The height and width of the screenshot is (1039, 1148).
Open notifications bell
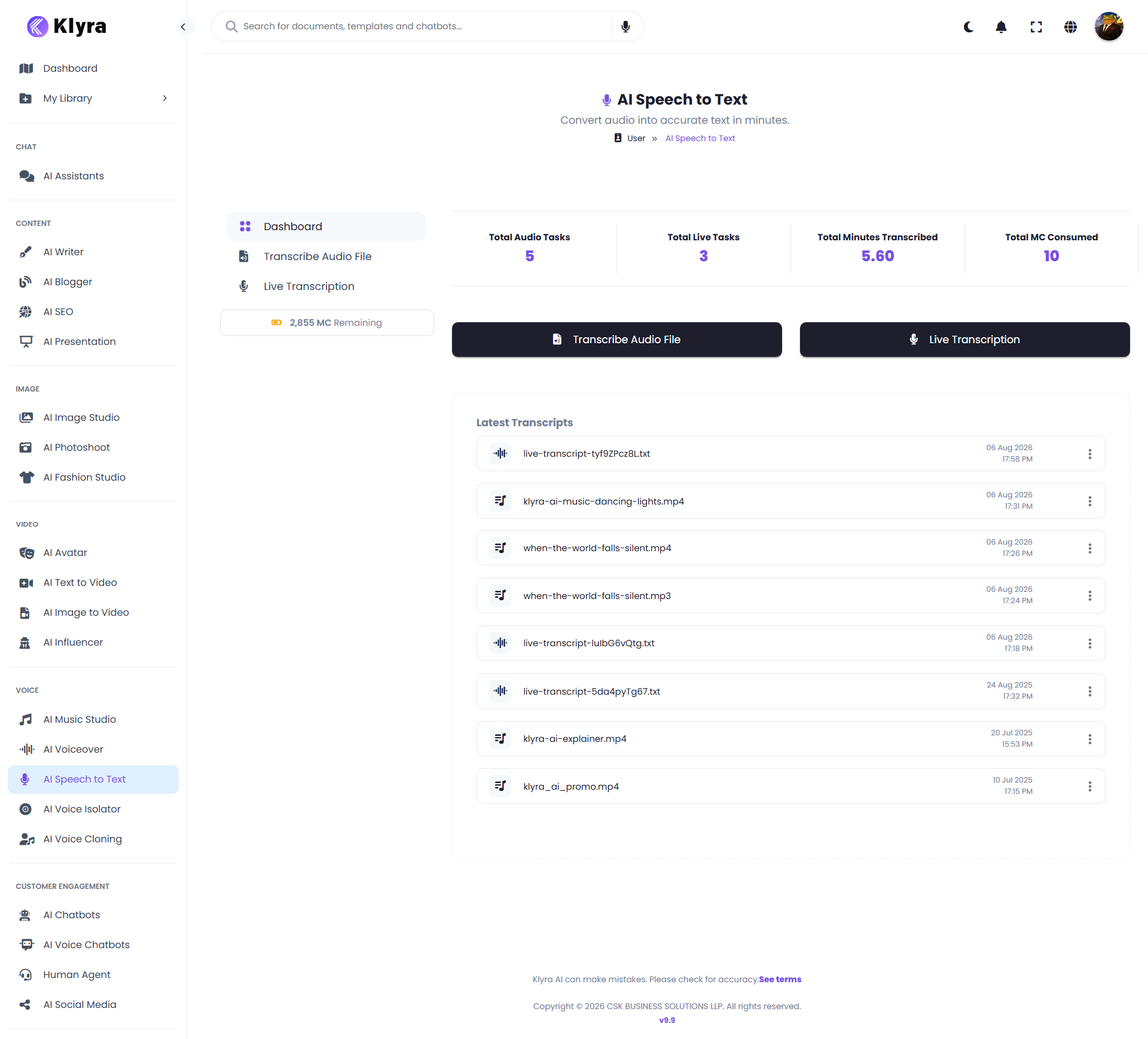(x=1002, y=27)
